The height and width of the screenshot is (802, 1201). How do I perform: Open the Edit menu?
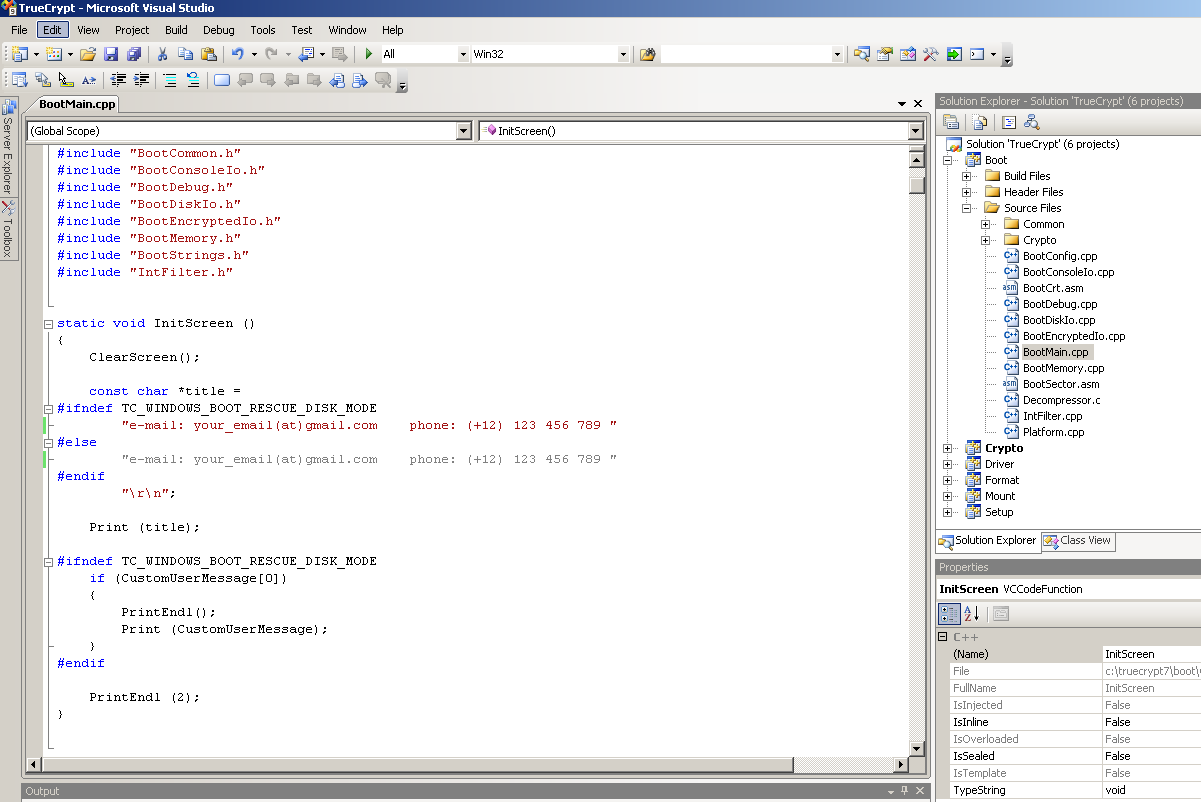click(52, 30)
